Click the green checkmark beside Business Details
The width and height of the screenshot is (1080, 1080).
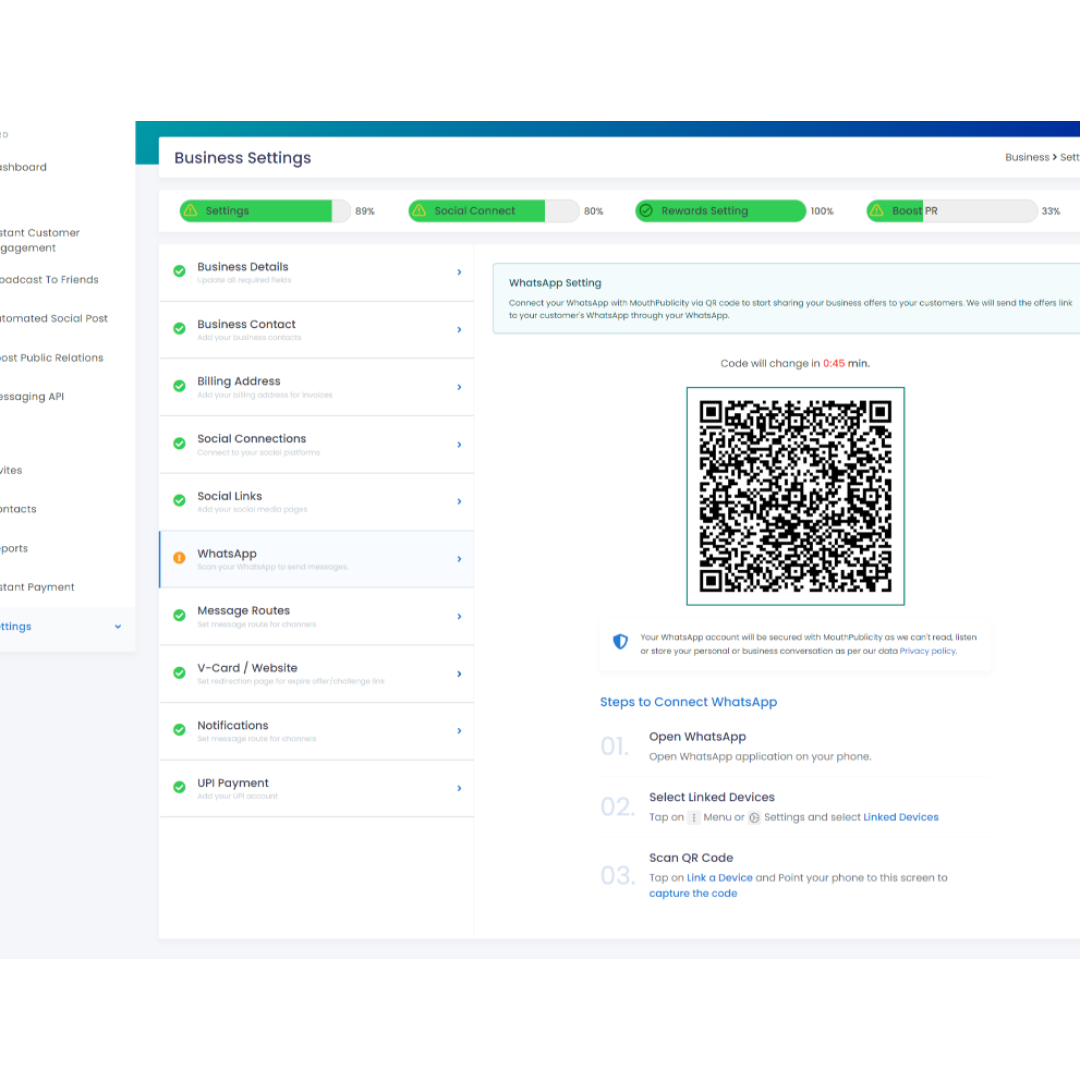(x=179, y=271)
